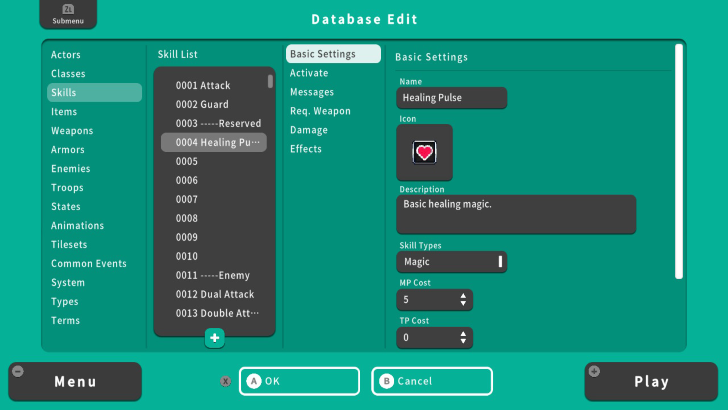
Task: Open Types category
Action: (x=94, y=302)
